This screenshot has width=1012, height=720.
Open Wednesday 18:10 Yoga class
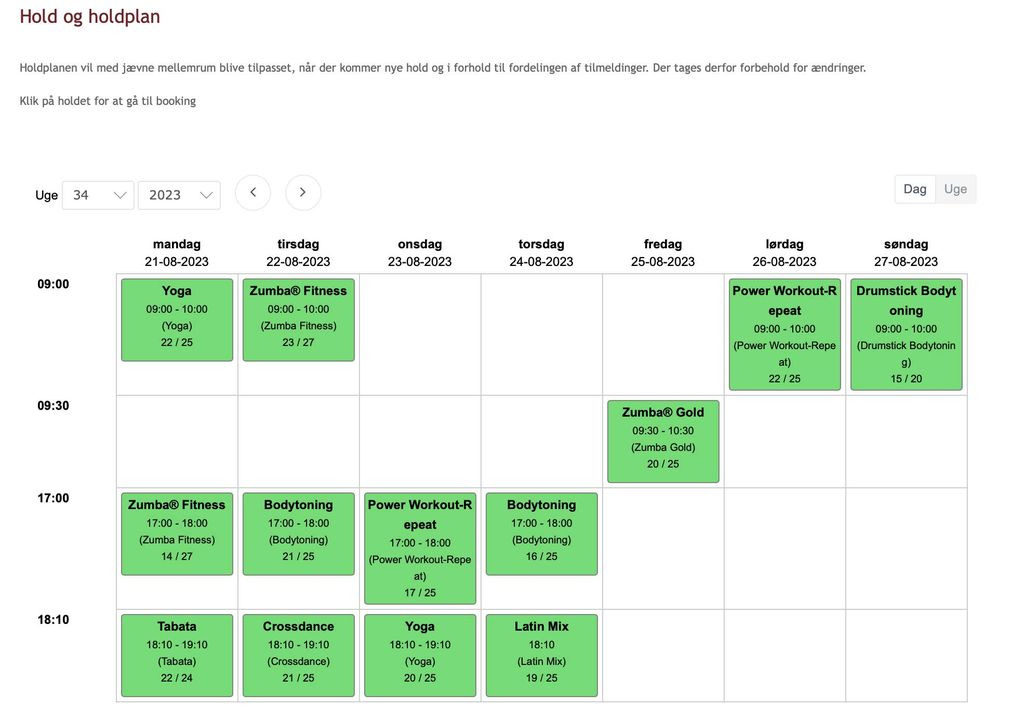click(x=420, y=655)
